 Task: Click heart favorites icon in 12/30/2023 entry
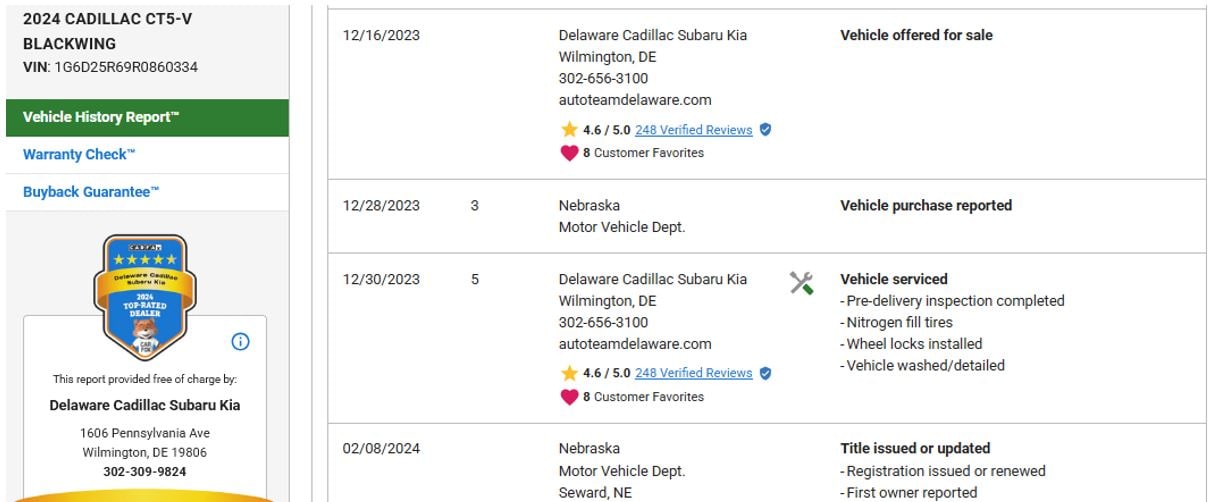coord(569,397)
